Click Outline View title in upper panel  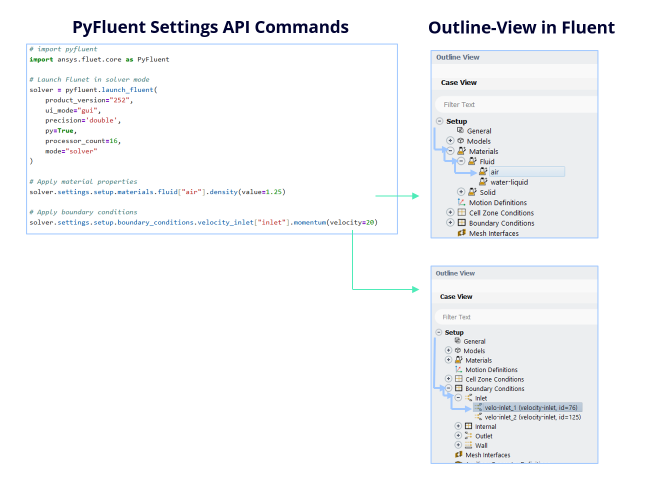point(458,57)
